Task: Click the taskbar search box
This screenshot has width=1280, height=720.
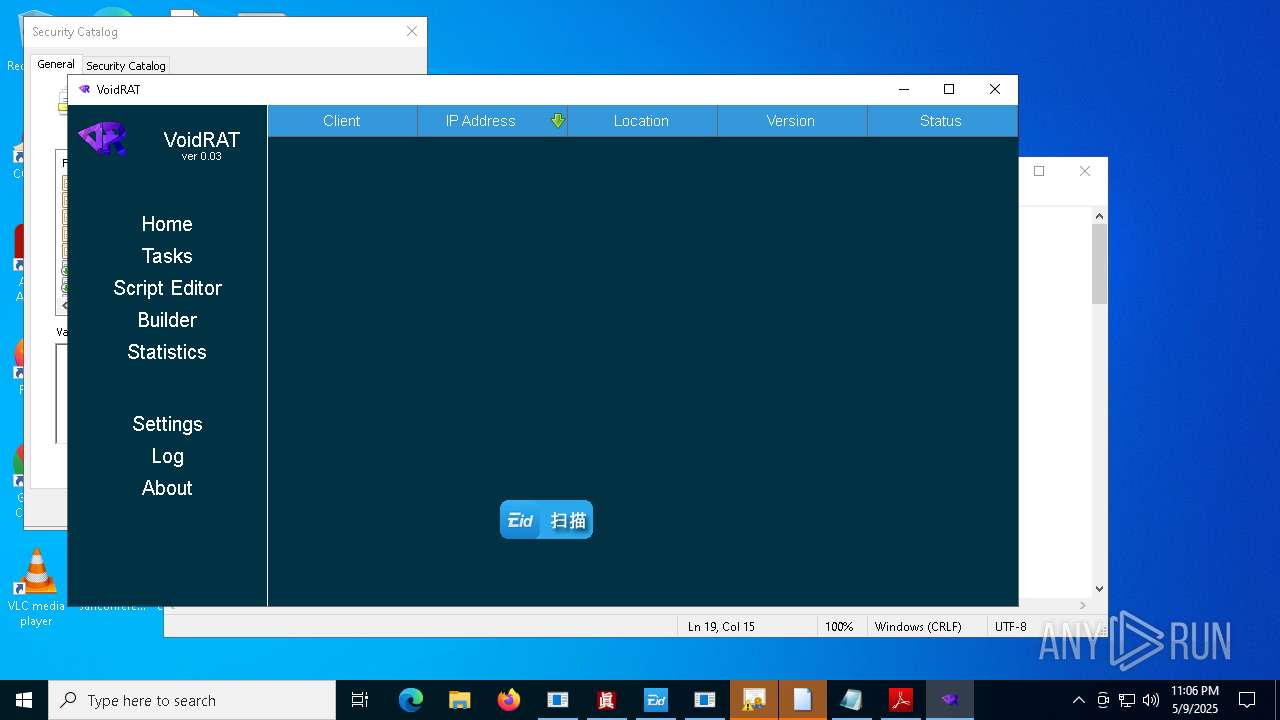Action: coord(192,700)
